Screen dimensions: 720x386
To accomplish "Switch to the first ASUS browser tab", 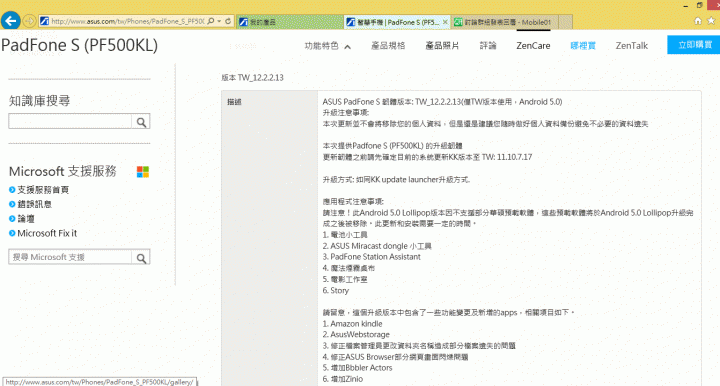I will (289, 22).
